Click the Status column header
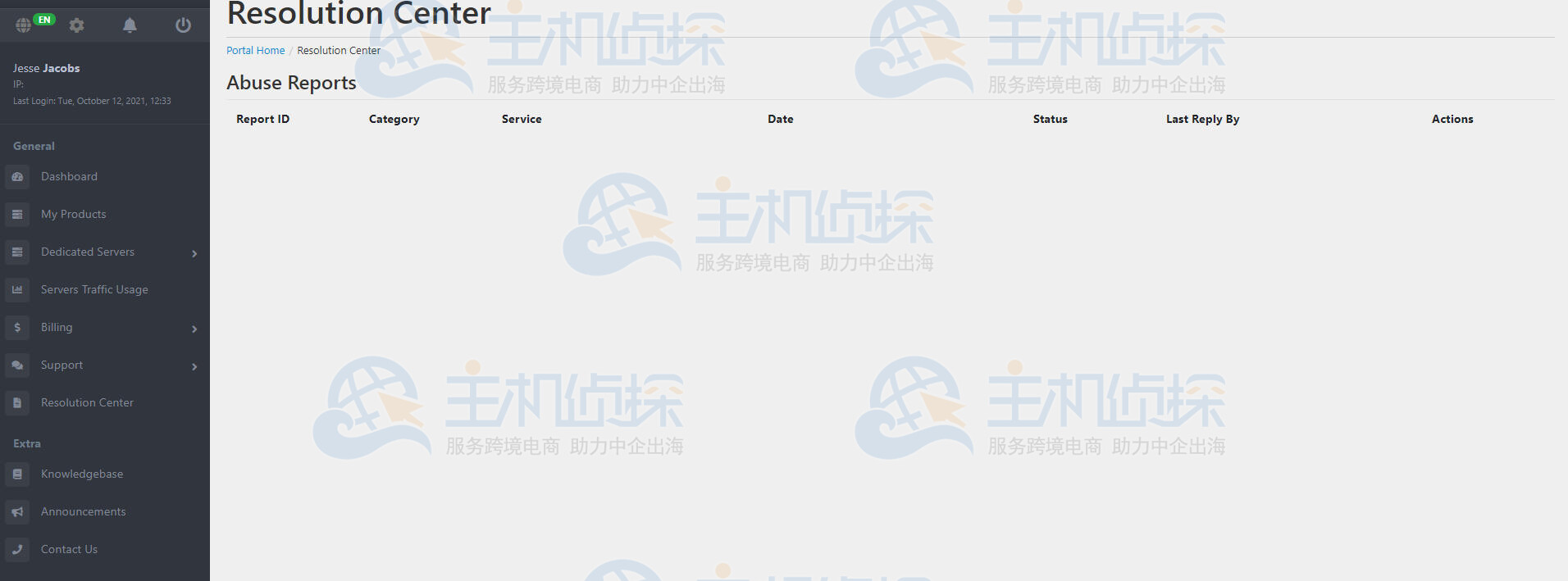 tap(1050, 120)
